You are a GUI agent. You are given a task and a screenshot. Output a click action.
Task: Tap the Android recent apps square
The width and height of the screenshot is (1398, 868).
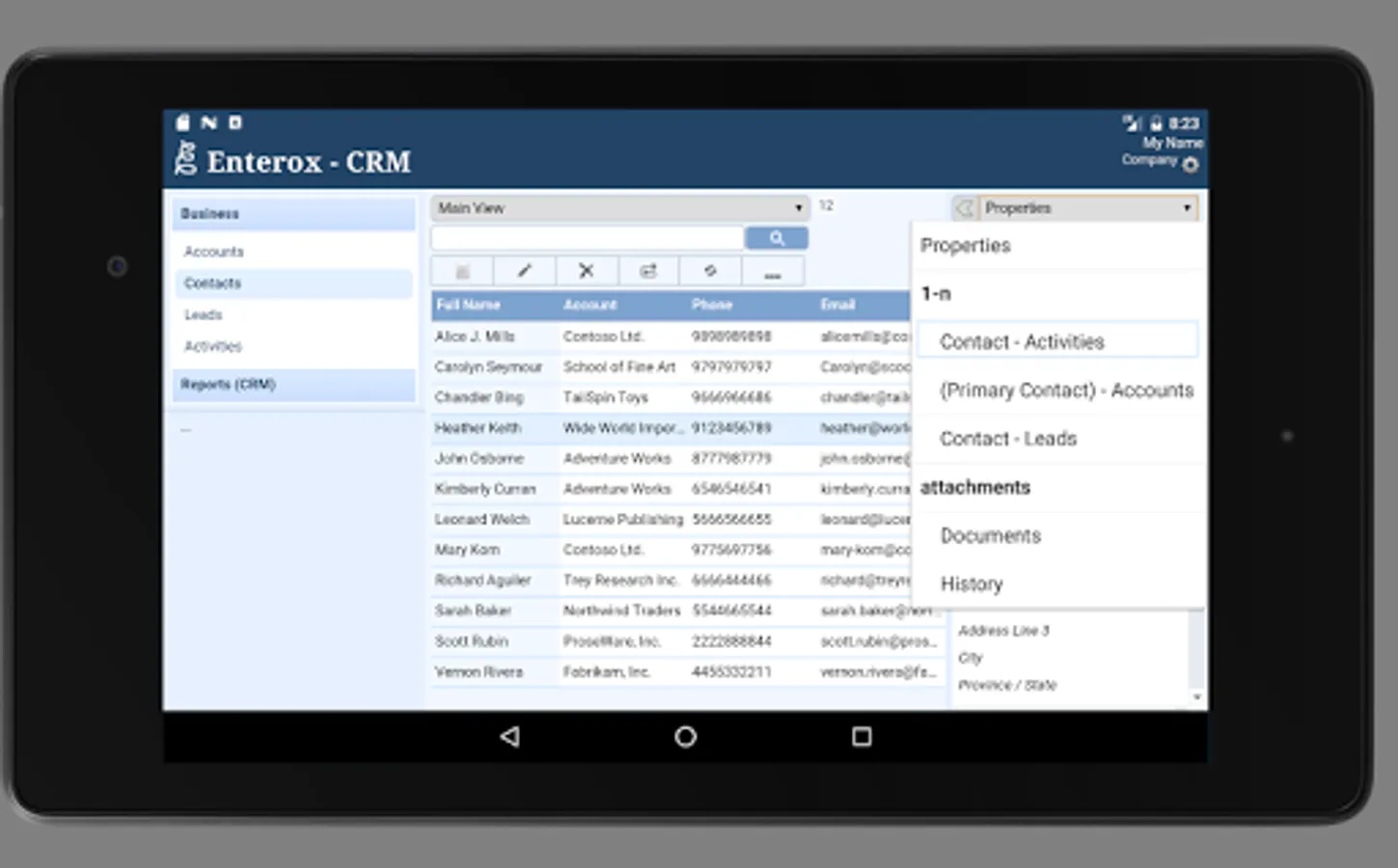point(862,737)
